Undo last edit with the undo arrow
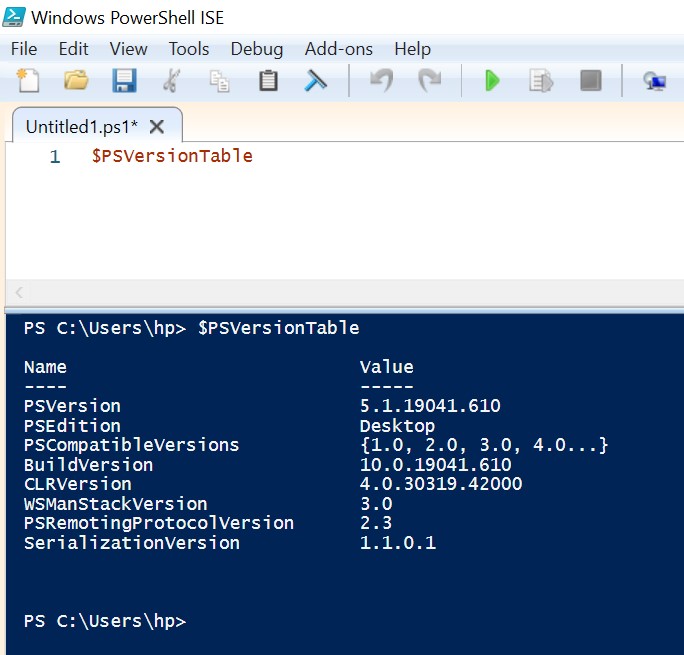Screen dimensions: 684x655 click(x=381, y=81)
